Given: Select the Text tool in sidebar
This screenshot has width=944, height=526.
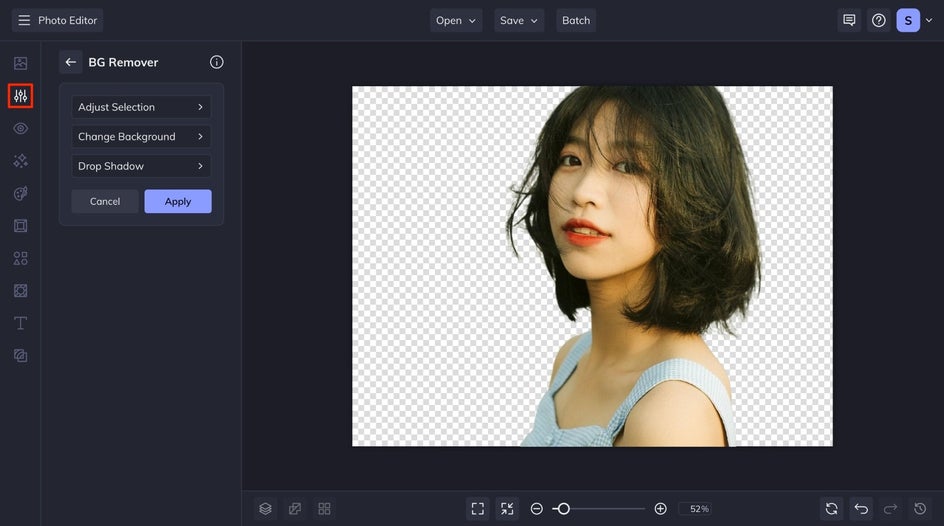Looking at the screenshot, I should [x=20, y=323].
